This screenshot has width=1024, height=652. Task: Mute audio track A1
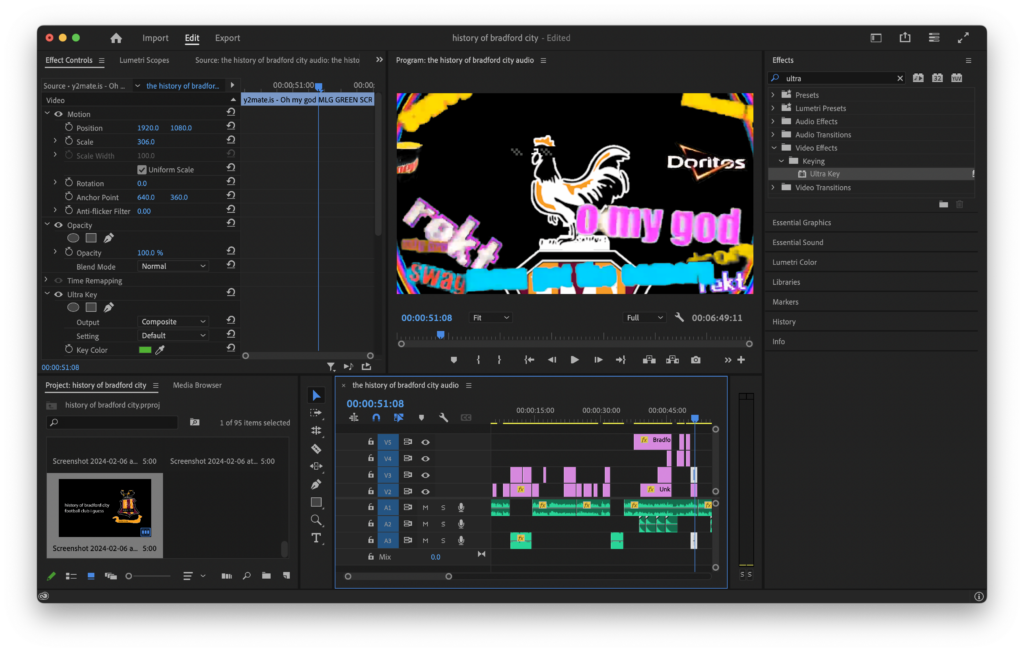click(425, 508)
